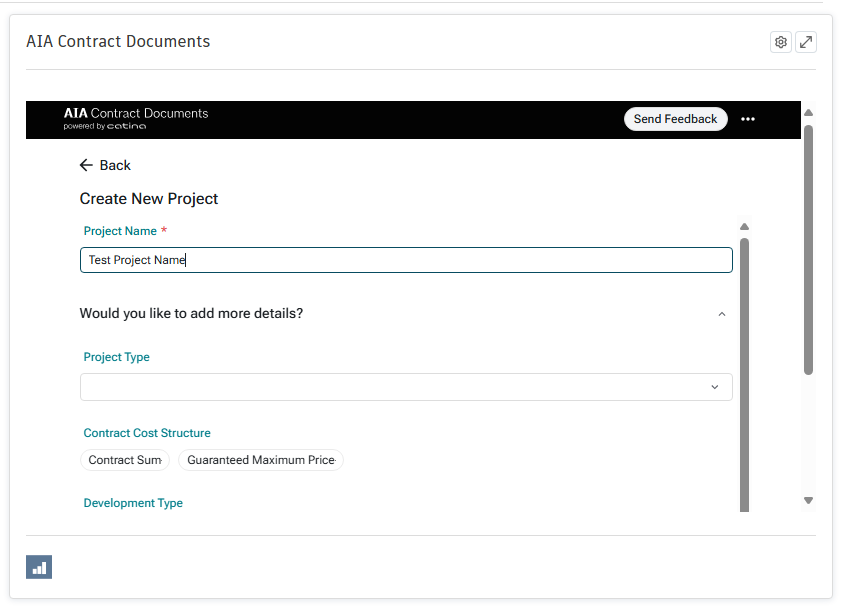This screenshot has width=847, height=615.
Task: Click the 'AIA Contract Documents' panel title
Action: pos(118,42)
